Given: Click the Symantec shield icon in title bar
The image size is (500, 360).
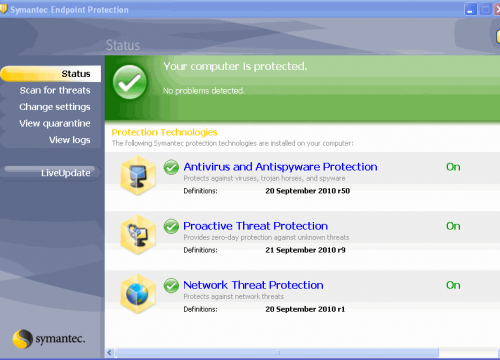Looking at the screenshot, I should coord(3,9).
